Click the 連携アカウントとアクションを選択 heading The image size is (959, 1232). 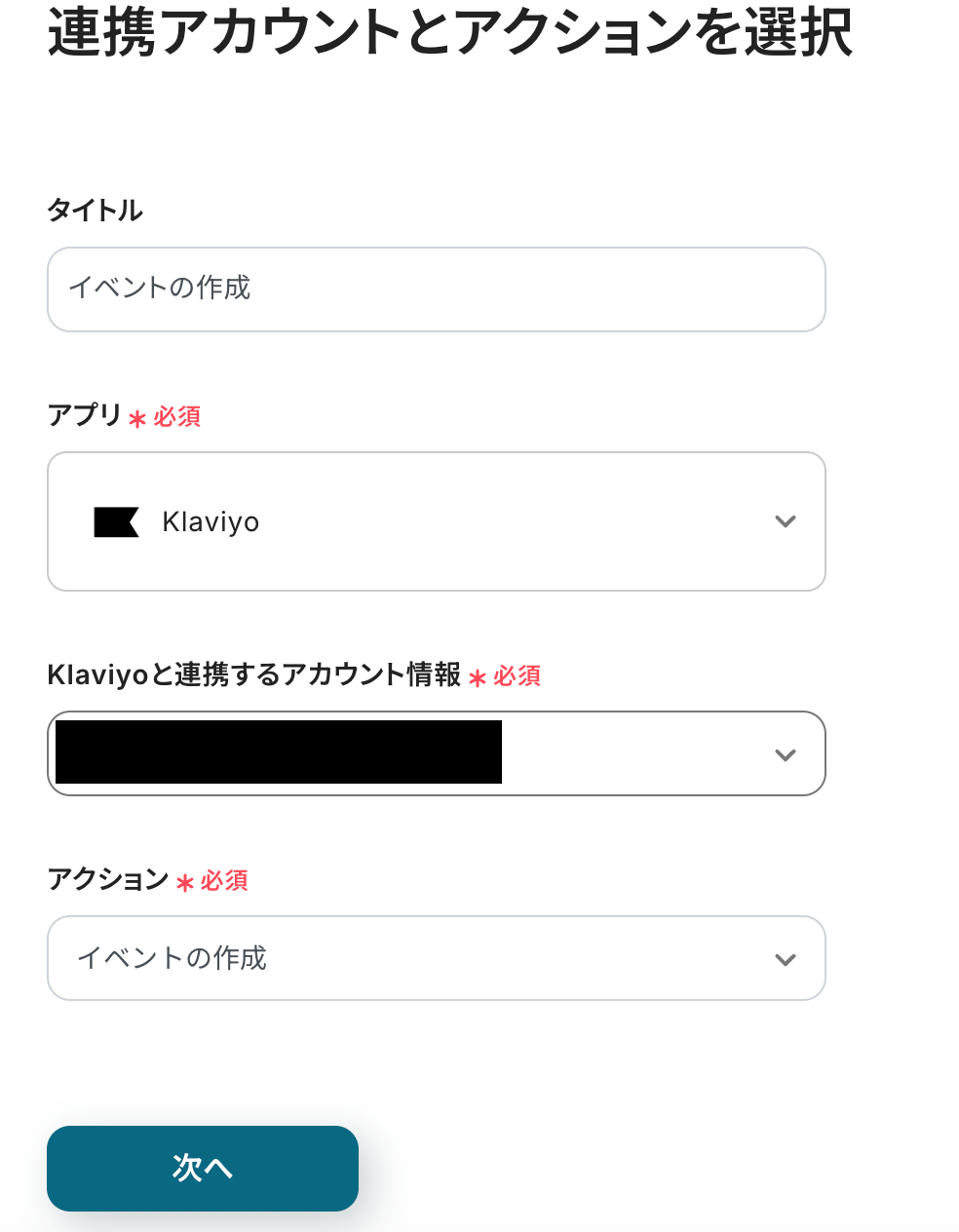pyautogui.click(x=450, y=32)
